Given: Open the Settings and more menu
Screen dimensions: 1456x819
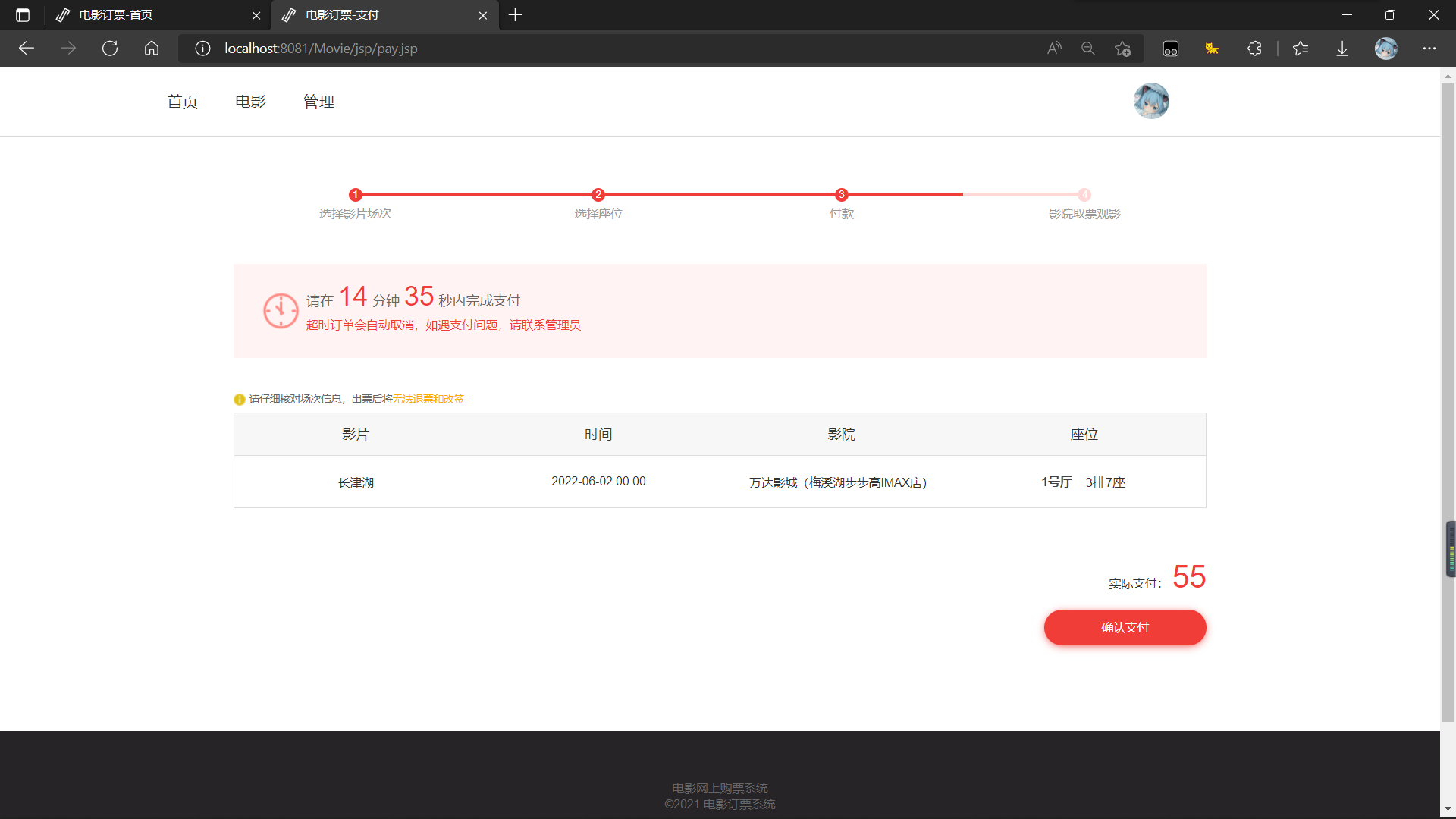Looking at the screenshot, I should click(1430, 48).
